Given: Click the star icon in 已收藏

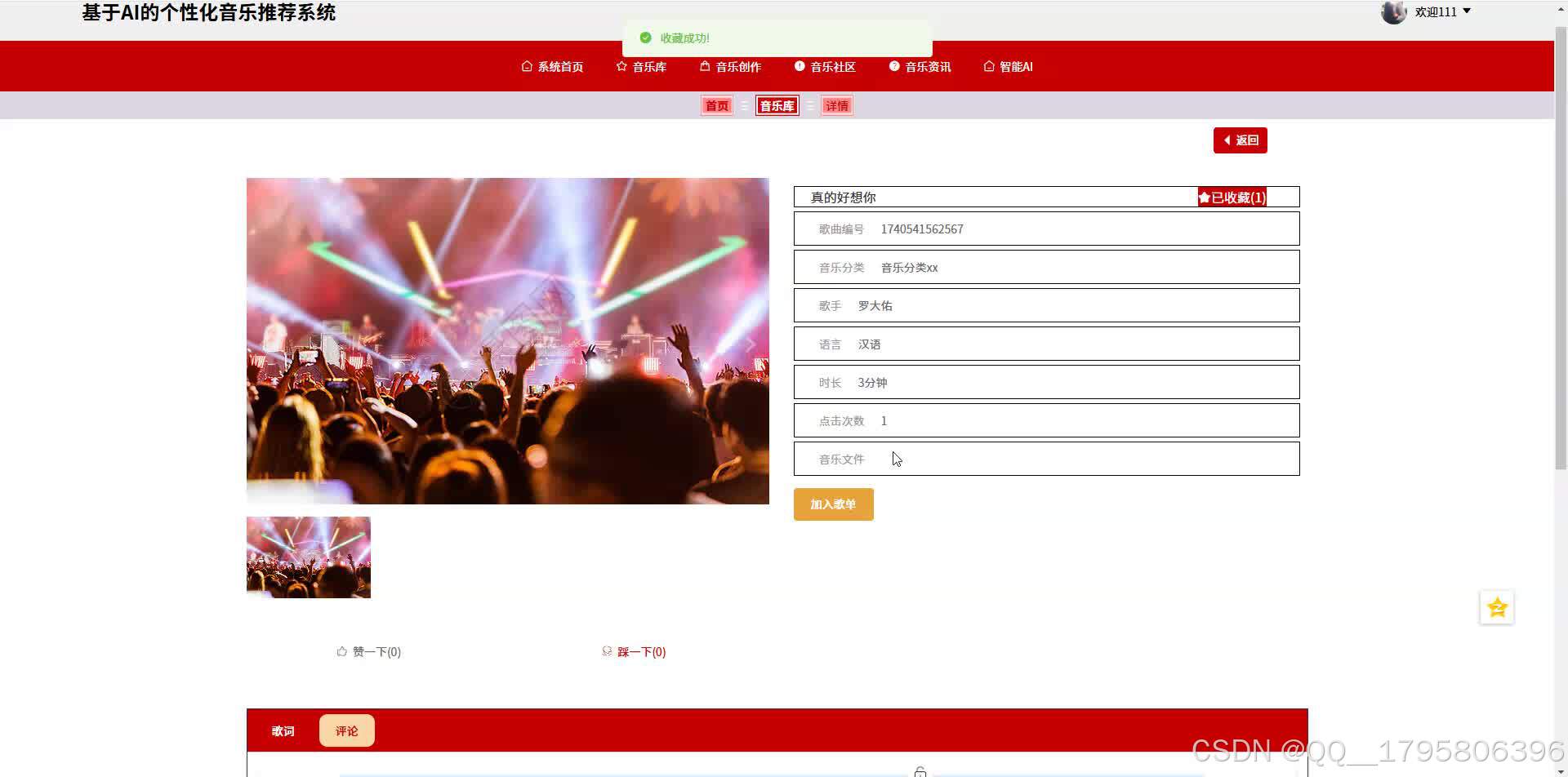Looking at the screenshot, I should point(1205,198).
